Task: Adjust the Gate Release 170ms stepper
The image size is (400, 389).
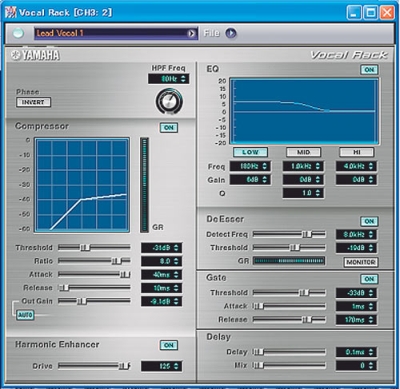Action: click(x=371, y=320)
